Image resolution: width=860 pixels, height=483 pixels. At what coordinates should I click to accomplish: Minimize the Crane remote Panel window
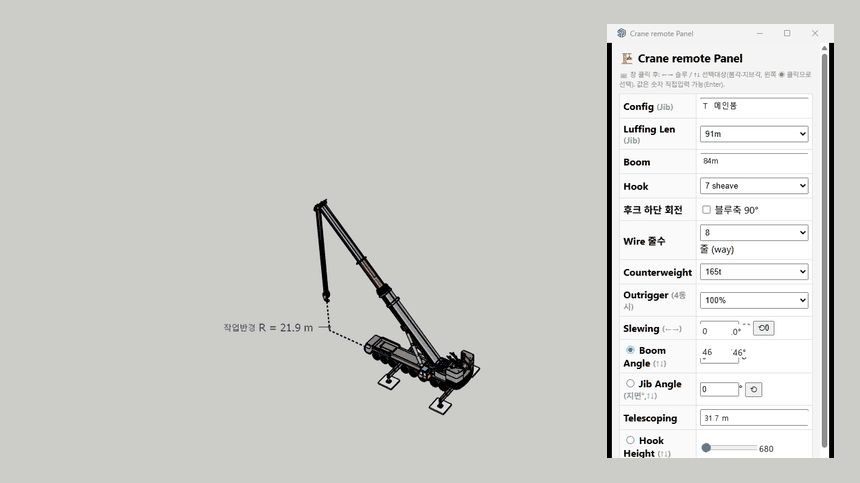[x=760, y=33]
